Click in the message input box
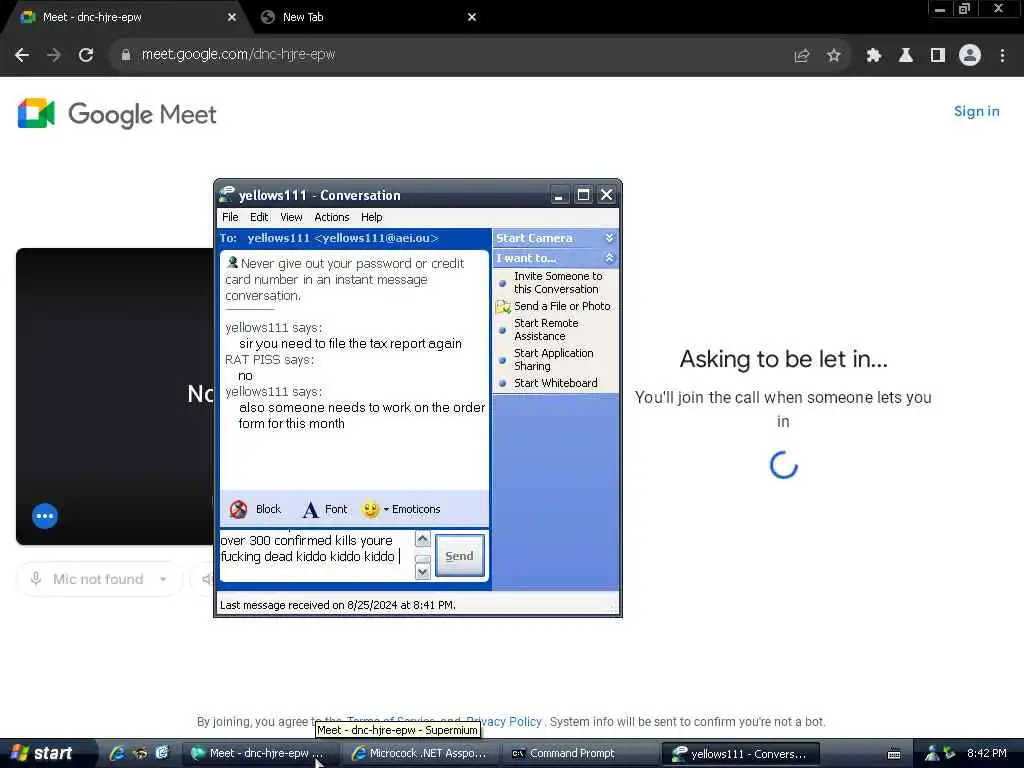This screenshot has width=1024, height=768. [x=317, y=555]
